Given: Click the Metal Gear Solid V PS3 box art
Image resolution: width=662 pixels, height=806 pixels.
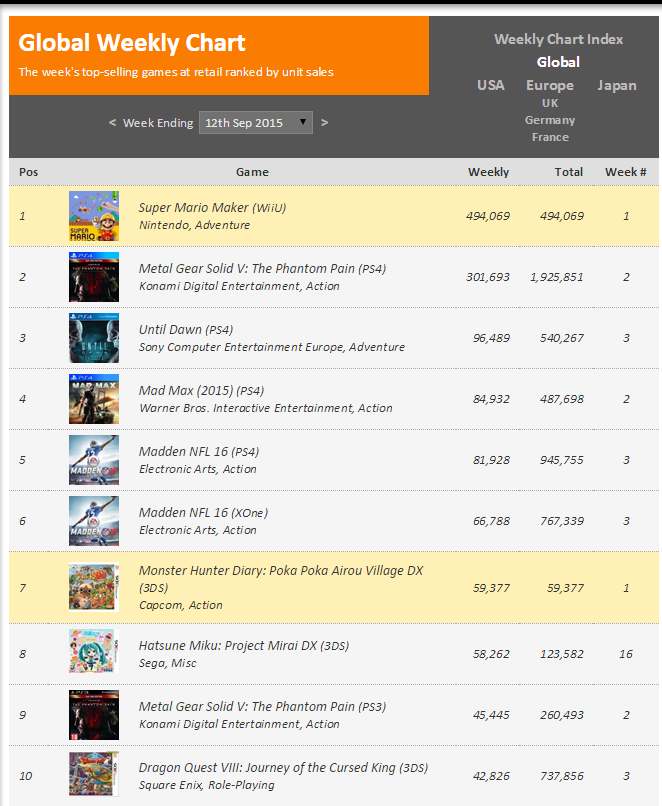Looking at the screenshot, I should (x=94, y=715).
